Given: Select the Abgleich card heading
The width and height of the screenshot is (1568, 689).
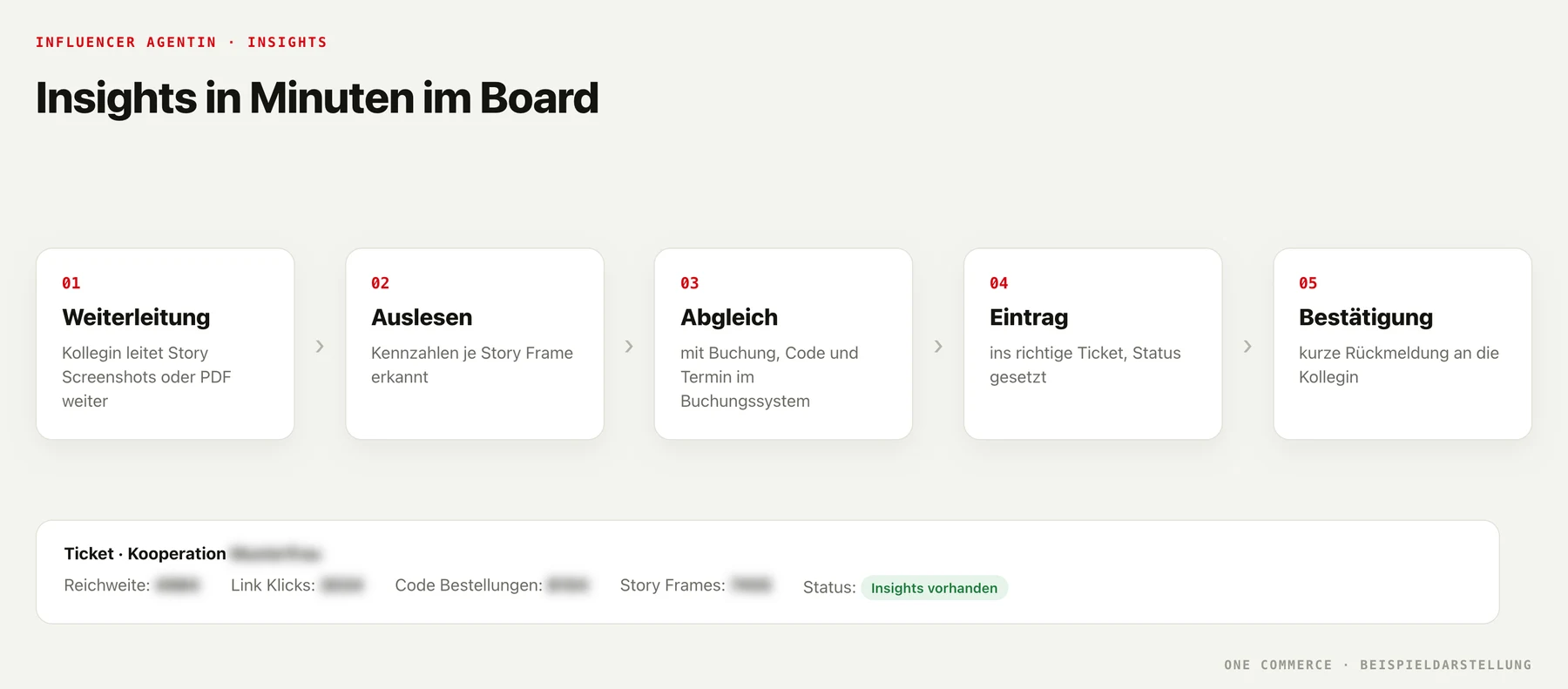Looking at the screenshot, I should [729, 317].
